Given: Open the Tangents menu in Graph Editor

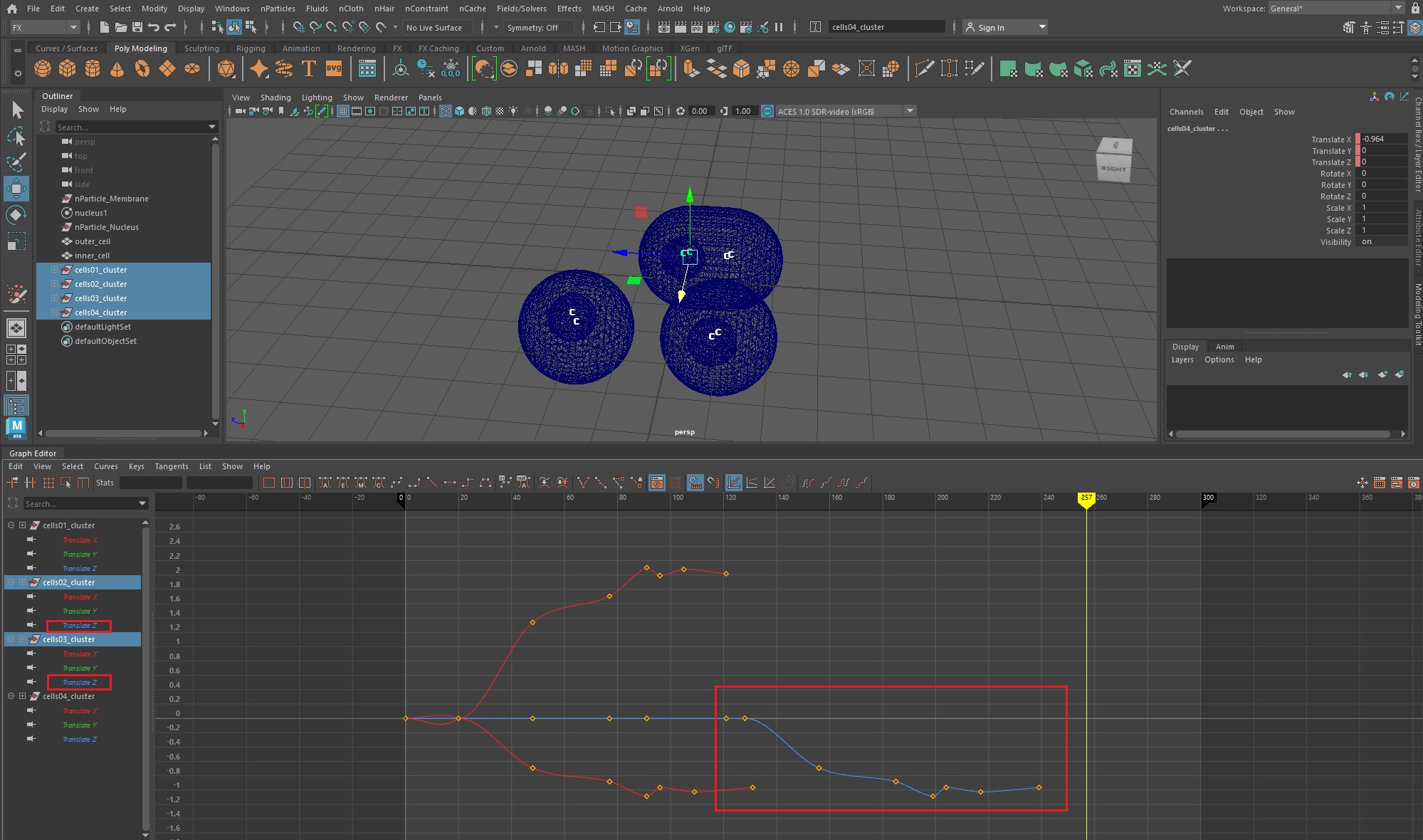Looking at the screenshot, I should (171, 466).
